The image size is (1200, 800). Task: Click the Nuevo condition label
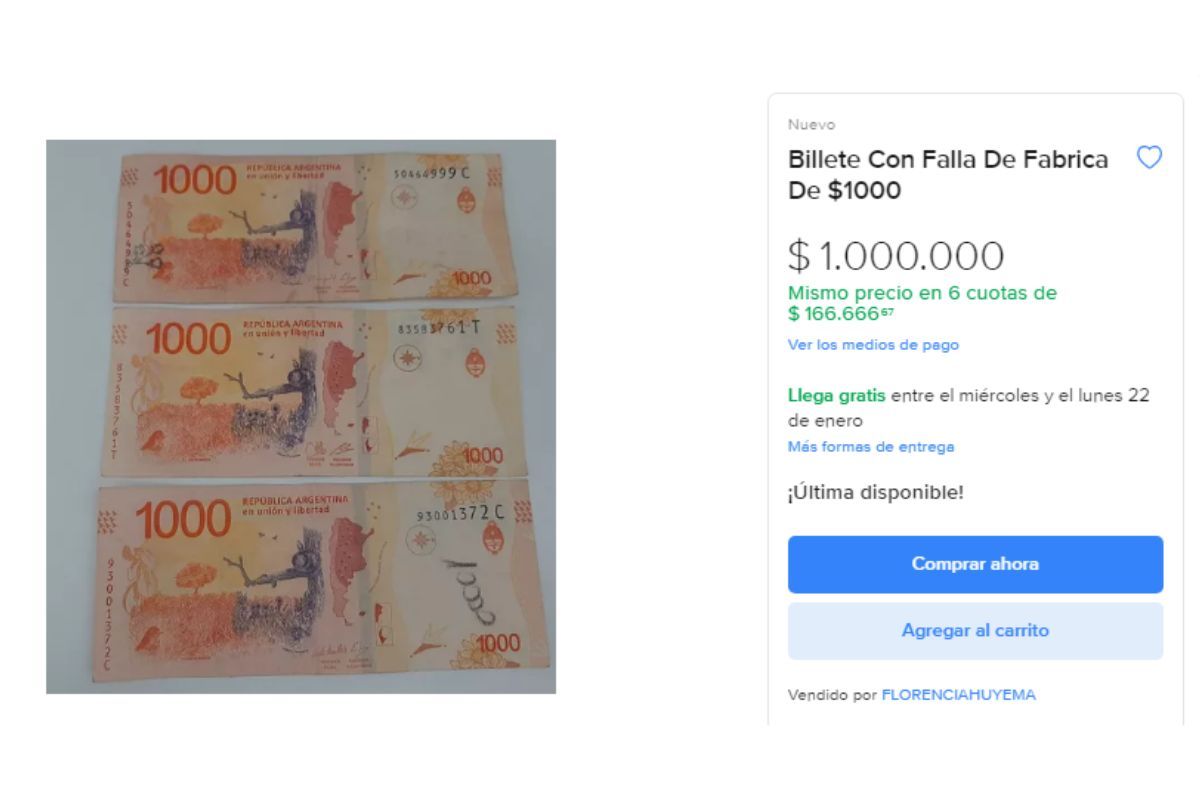coord(811,125)
